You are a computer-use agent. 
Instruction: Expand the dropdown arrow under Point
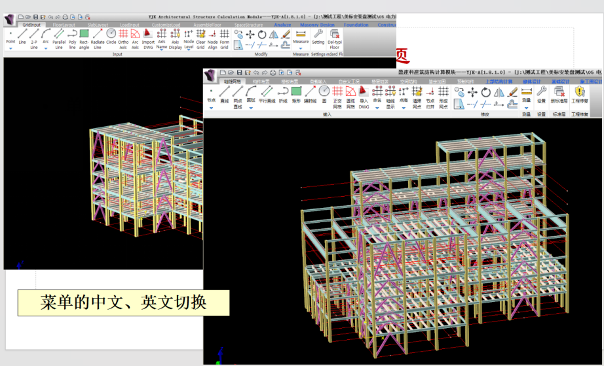pos(10,49)
